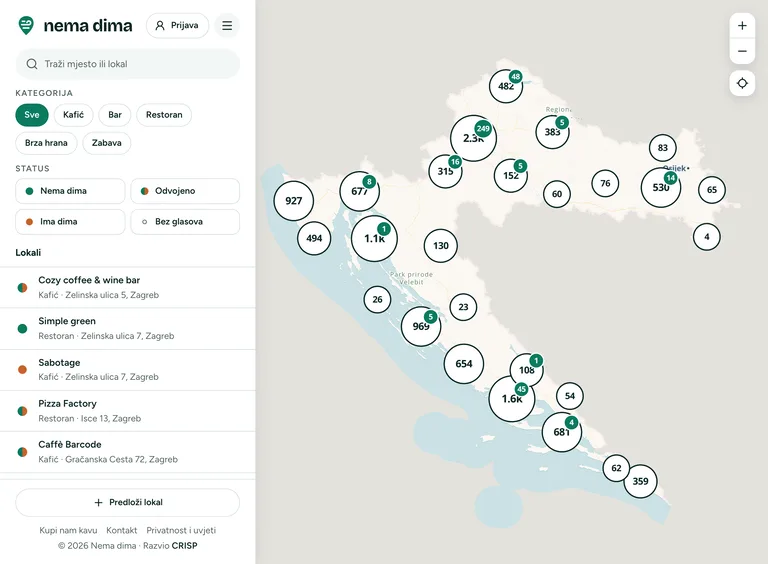
Task: Click the 677 map cluster
Action: 360,191
